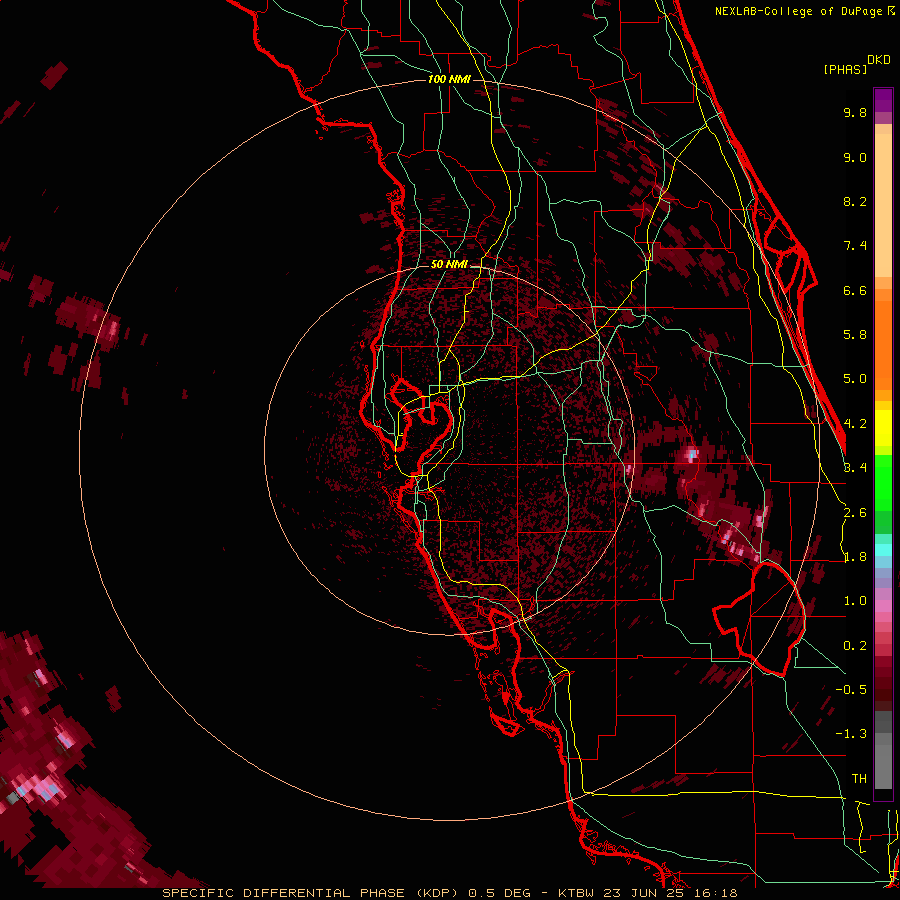Select the 9.0 value on the scale
The height and width of the screenshot is (900, 900).
(x=855, y=157)
